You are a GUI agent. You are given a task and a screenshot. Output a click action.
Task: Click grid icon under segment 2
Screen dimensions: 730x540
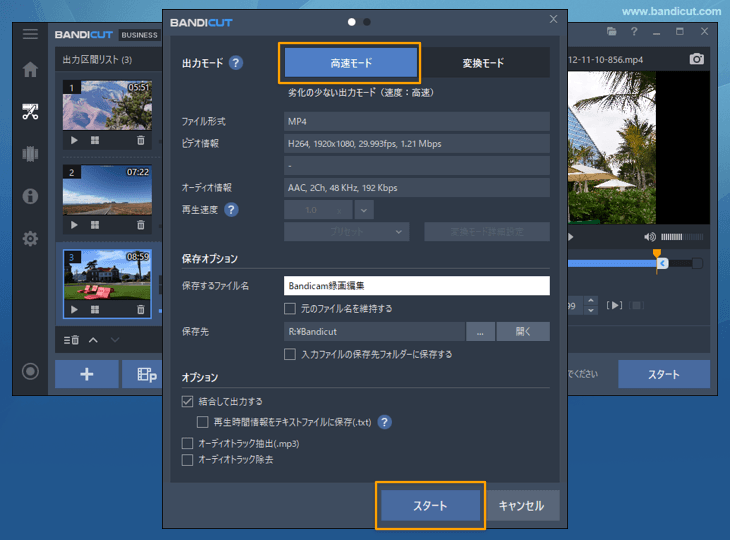(x=95, y=225)
